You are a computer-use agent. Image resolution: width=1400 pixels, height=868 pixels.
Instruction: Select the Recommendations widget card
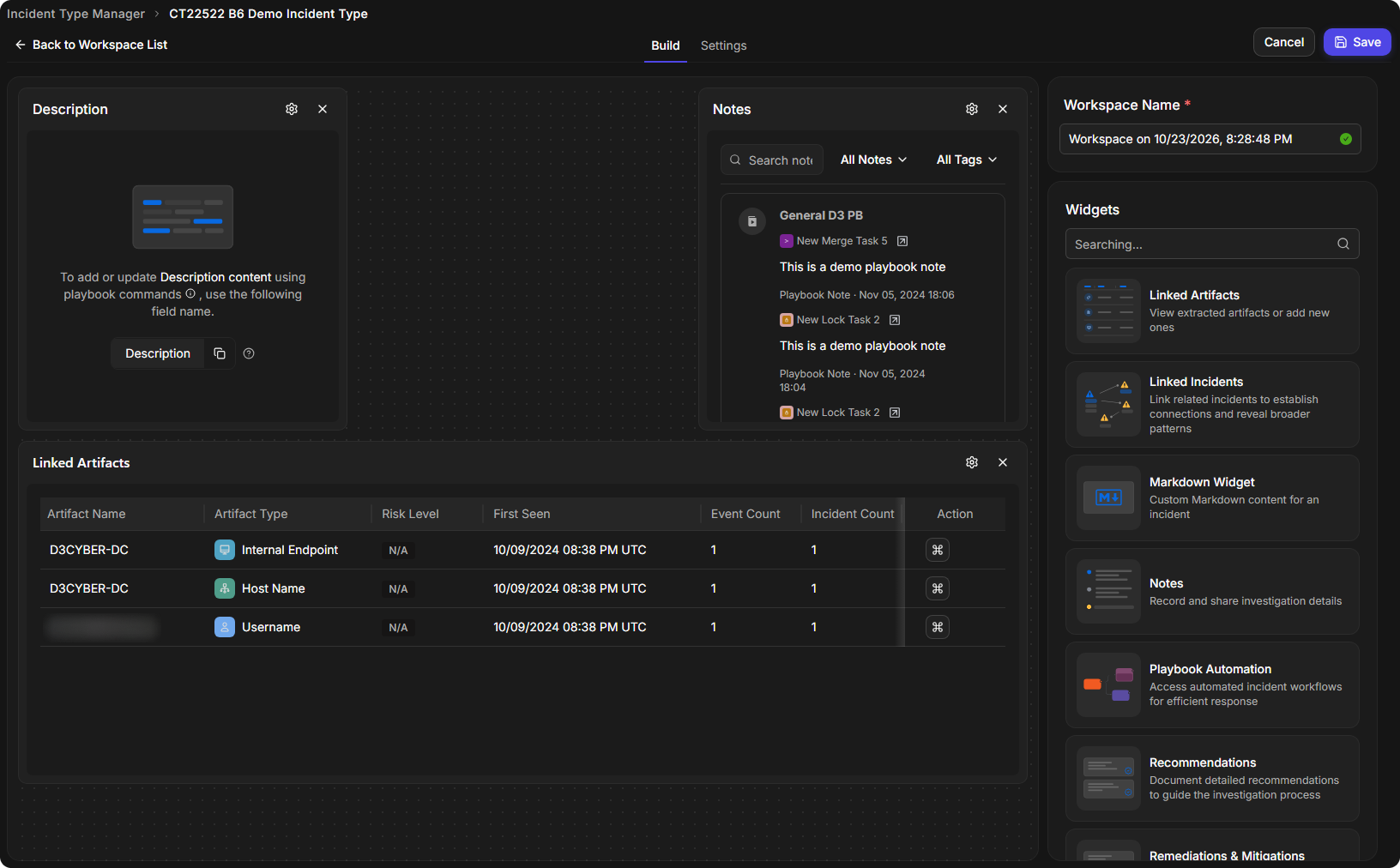click(x=1212, y=778)
